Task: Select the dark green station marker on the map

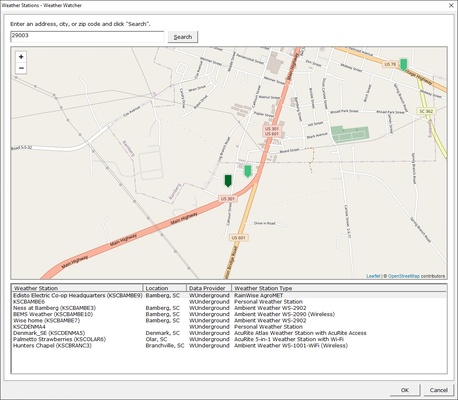Action: point(228,181)
